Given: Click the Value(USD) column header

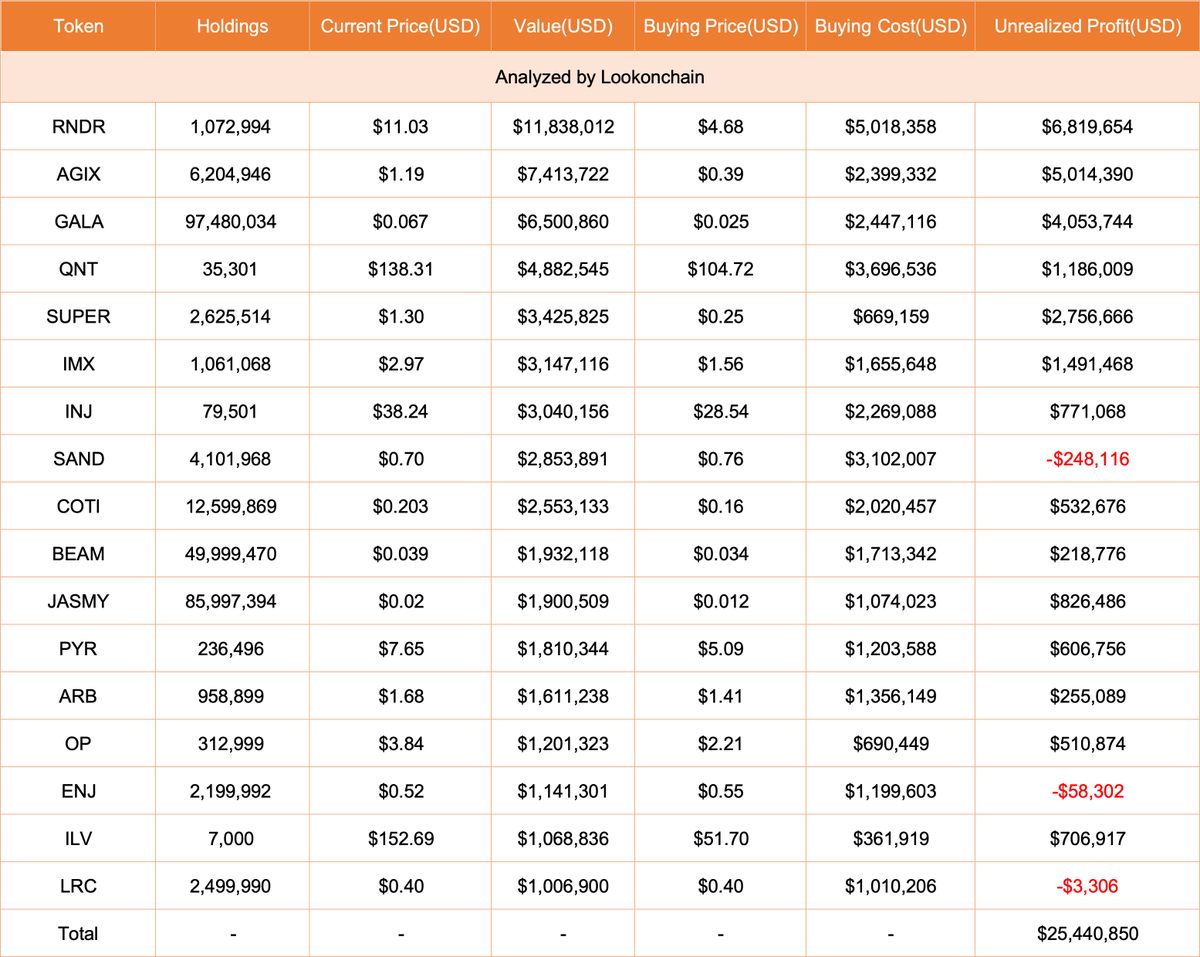Looking at the screenshot, I should 563,26.
